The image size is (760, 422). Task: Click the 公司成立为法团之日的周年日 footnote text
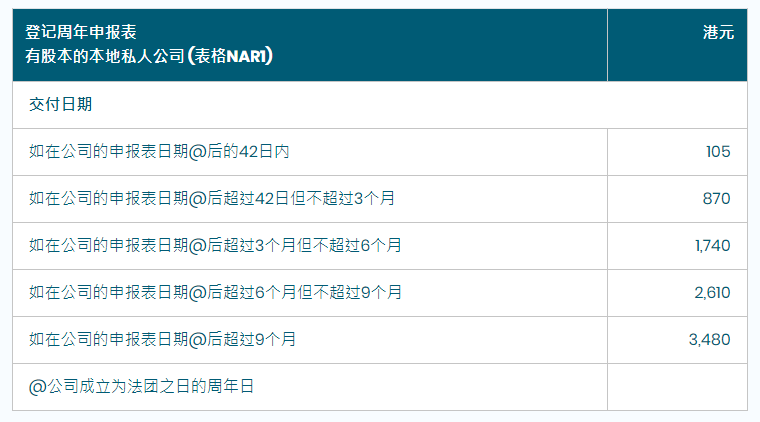[150, 386]
